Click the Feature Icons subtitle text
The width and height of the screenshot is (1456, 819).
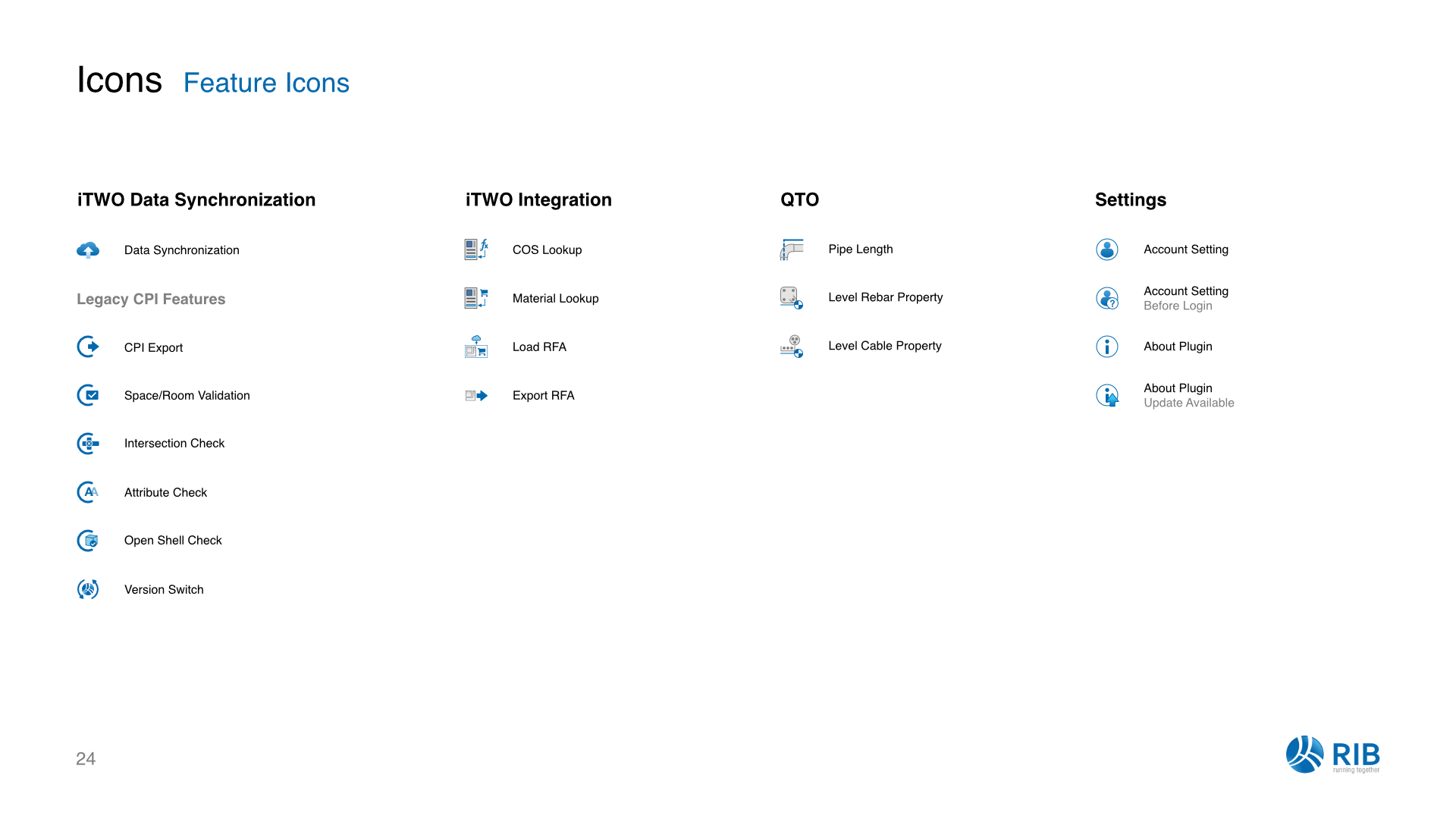(266, 83)
